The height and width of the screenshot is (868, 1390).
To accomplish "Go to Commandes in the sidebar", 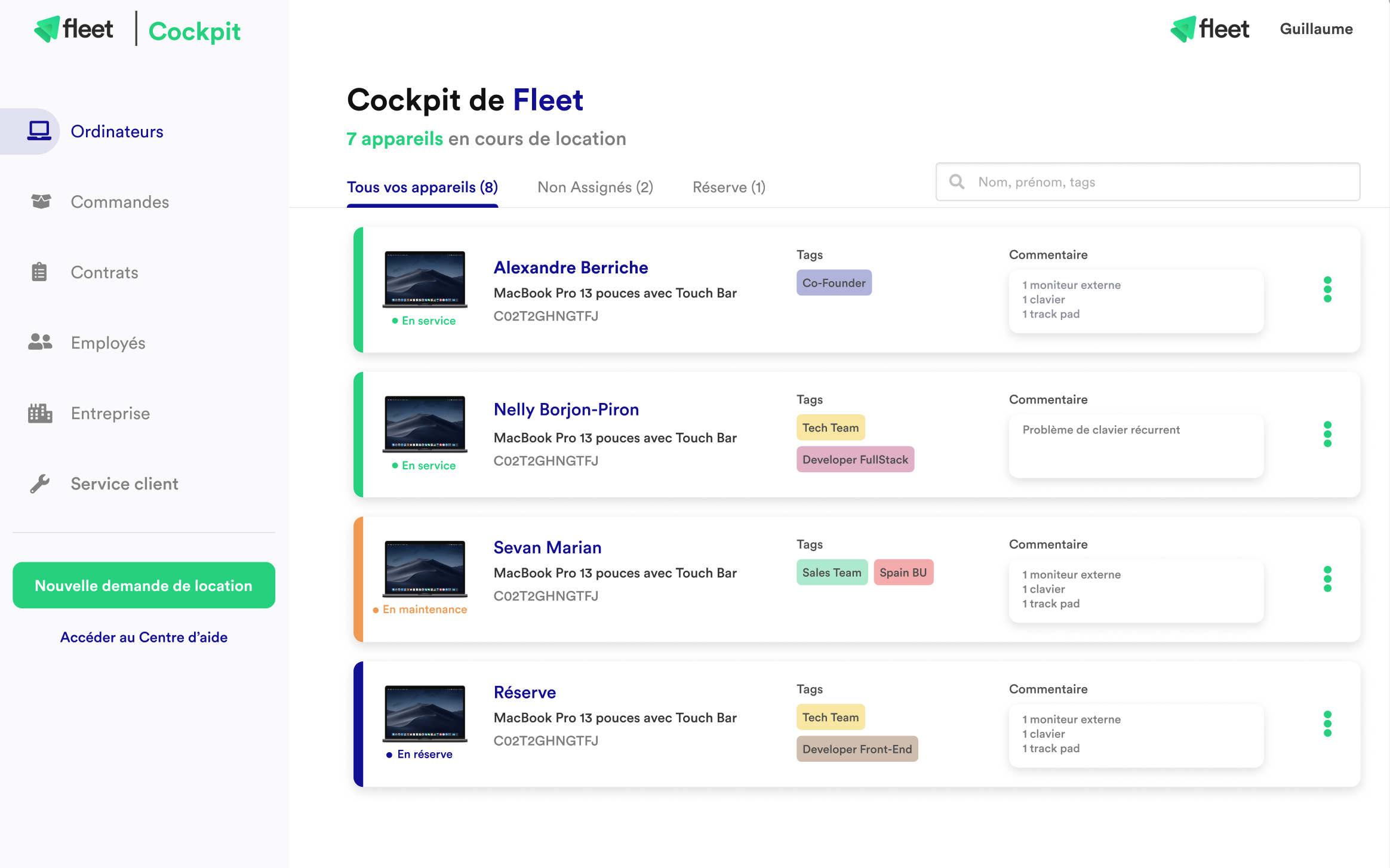I will coord(120,202).
